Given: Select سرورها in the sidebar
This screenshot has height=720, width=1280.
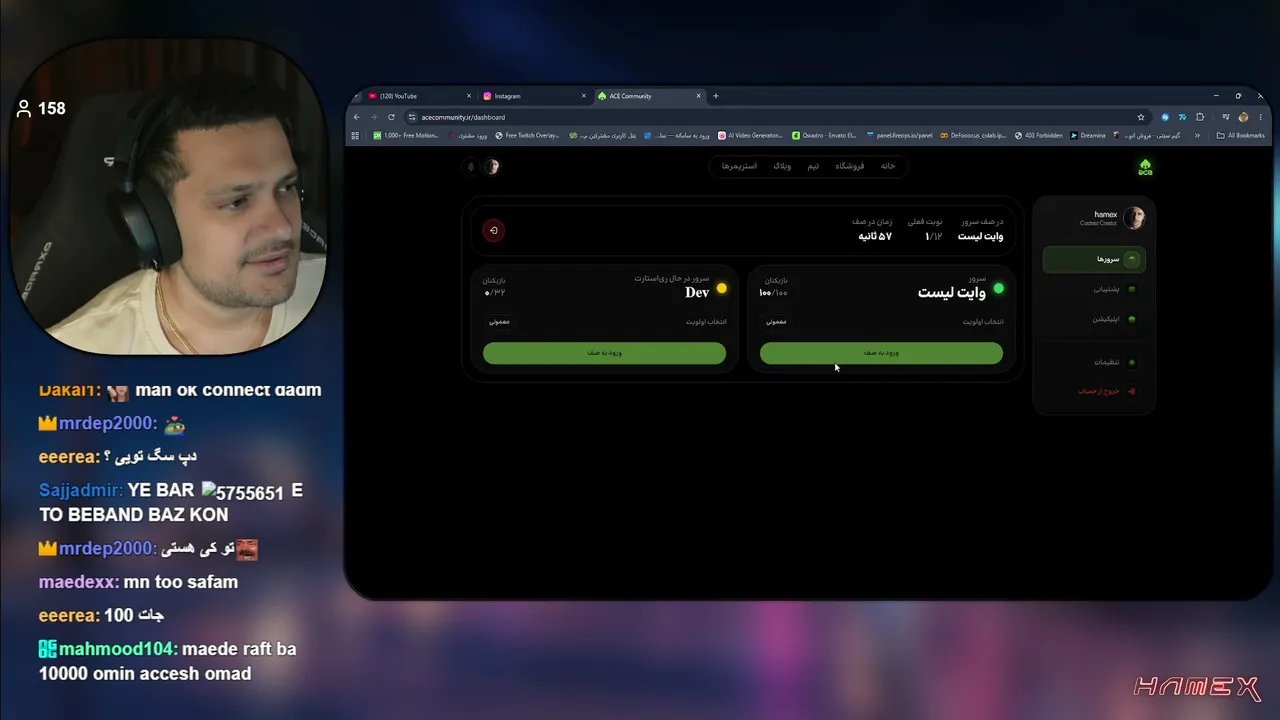Looking at the screenshot, I should (1094, 260).
